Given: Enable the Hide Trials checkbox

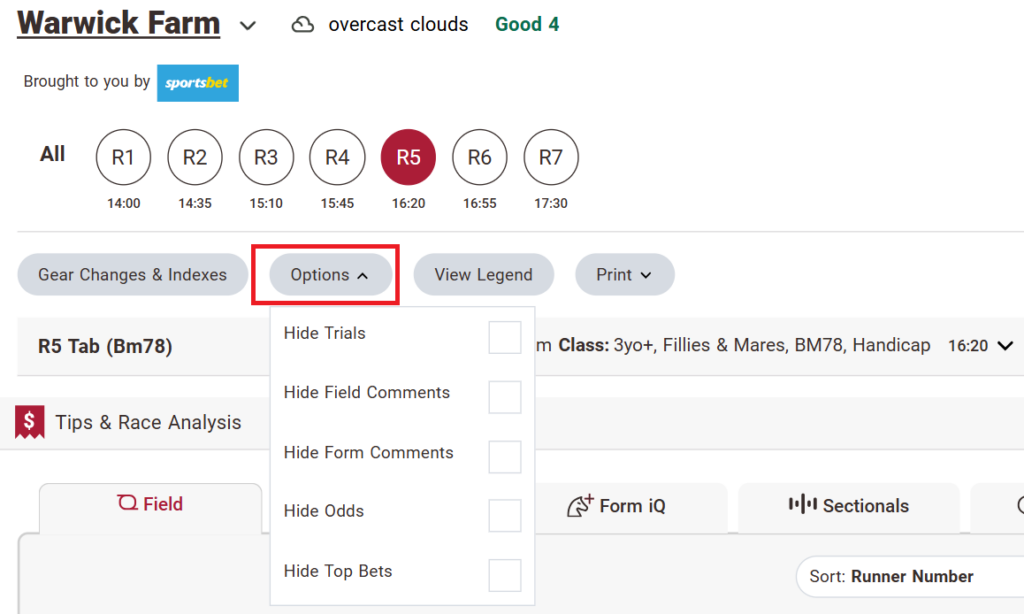Looking at the screenshot, I should click(x=505, y=337).
